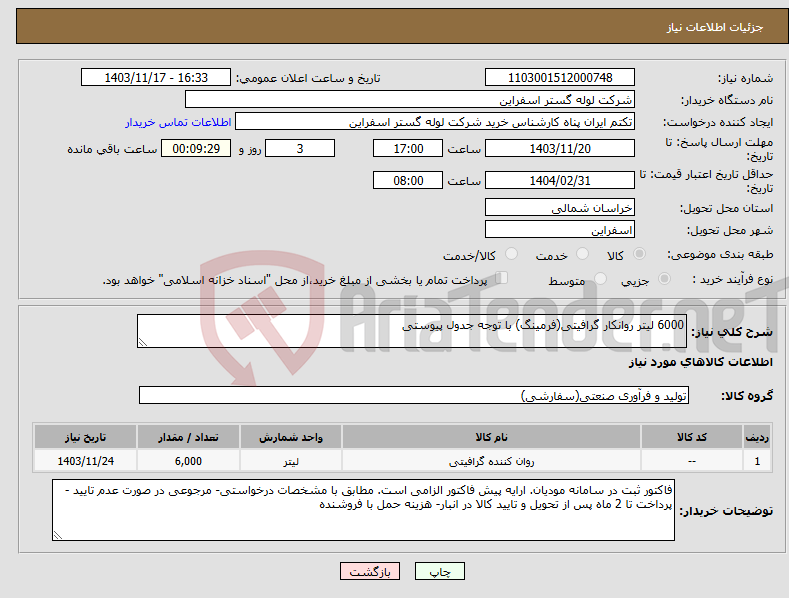
Task: Click the نام کالا column header
Action: 491,437
